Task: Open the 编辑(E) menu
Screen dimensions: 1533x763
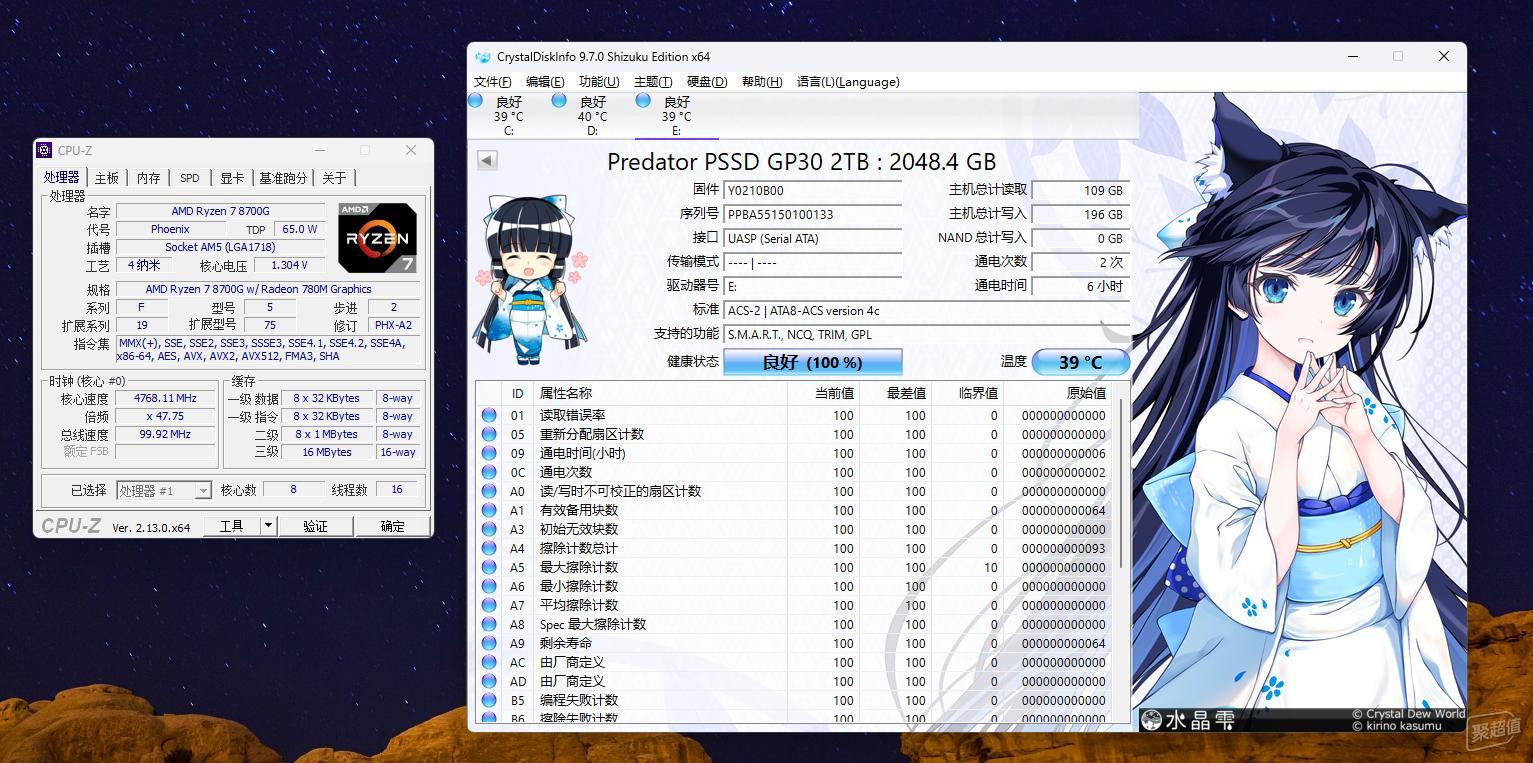Action: (x=545, y=82)
